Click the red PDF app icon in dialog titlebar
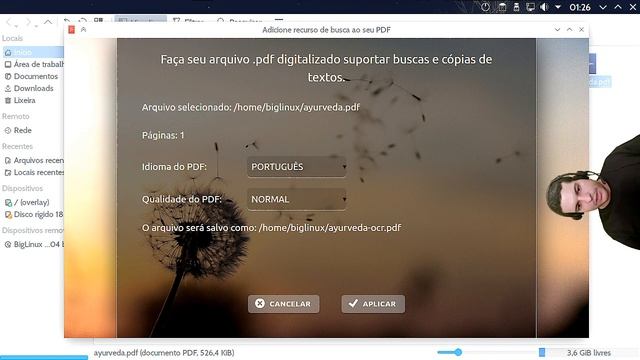Image resolution: width=640 pixels, height=360 pixels. click(71, 29)
